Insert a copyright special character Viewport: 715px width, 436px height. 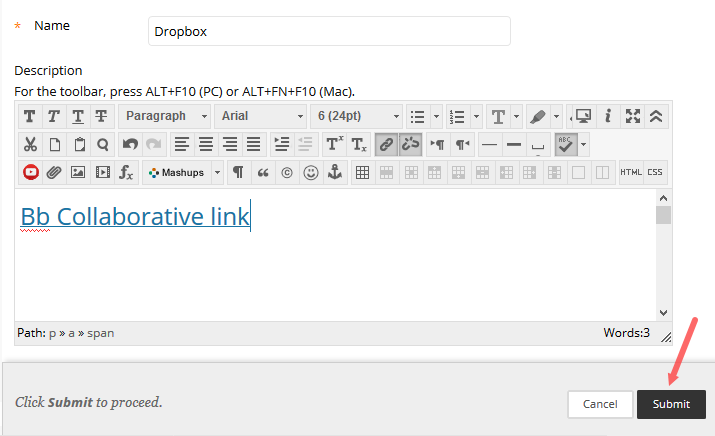pos(287,172)
